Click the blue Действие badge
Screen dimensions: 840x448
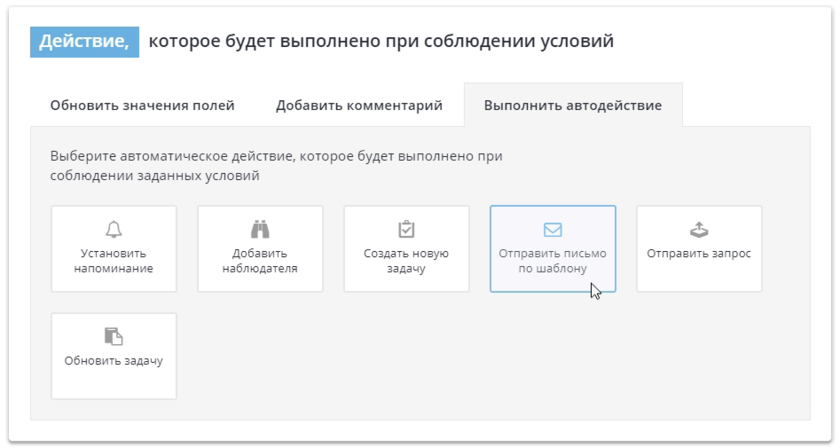pyautogui.click(x=84, y=41)
